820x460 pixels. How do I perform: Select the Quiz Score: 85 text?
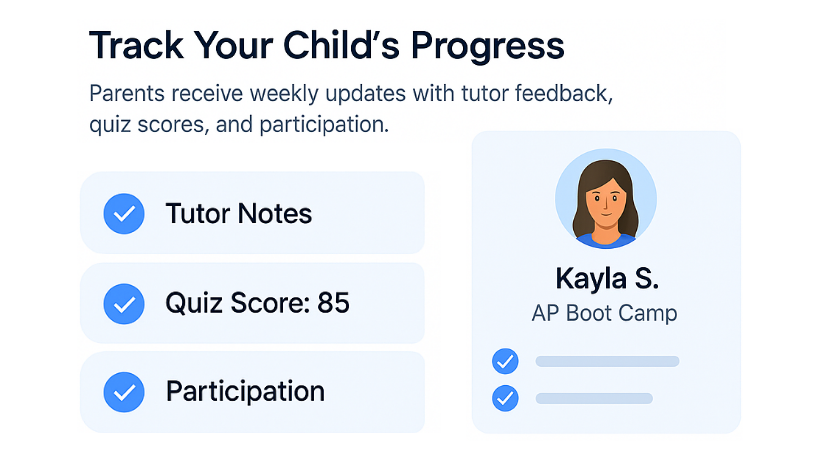(257, 303)
